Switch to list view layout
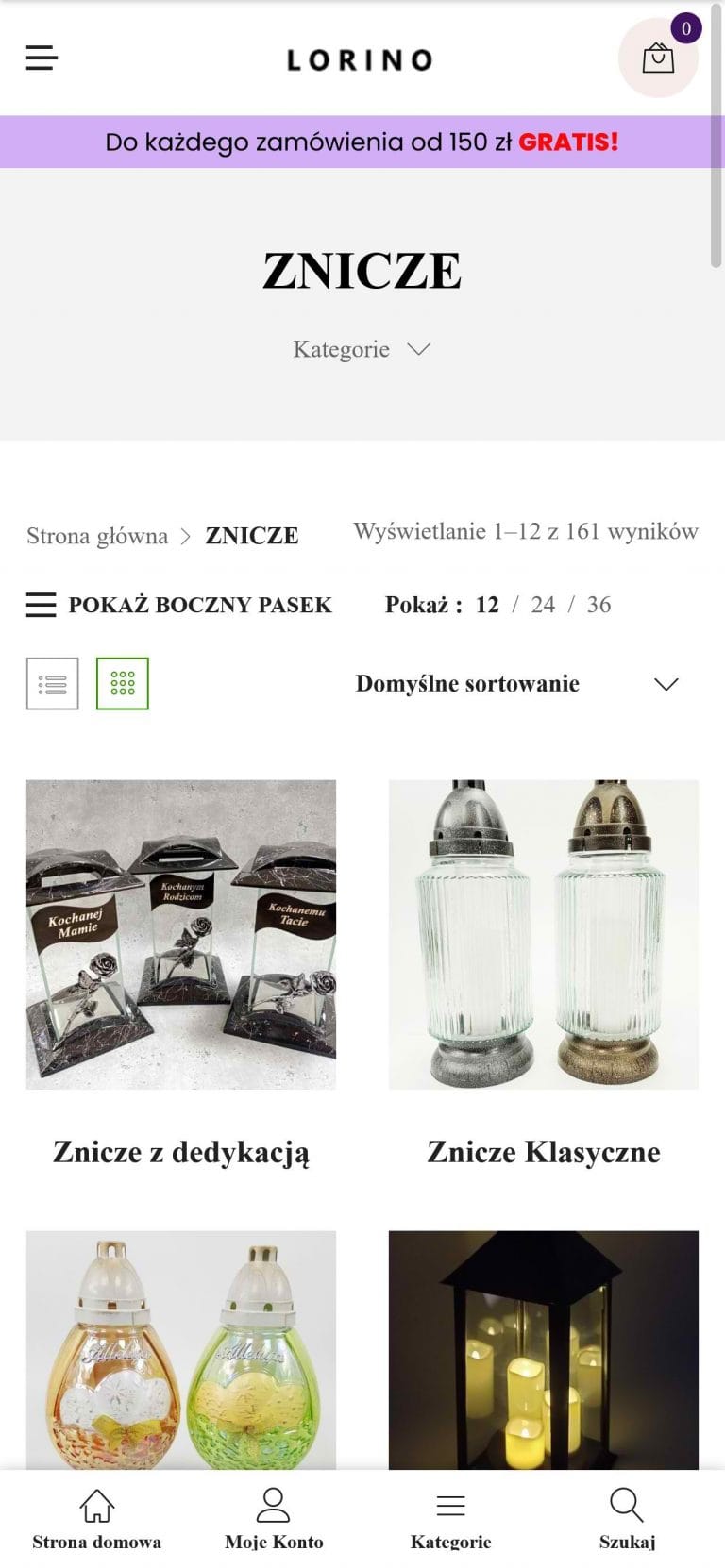This screenshot has width=725, height=1568. 52,683
